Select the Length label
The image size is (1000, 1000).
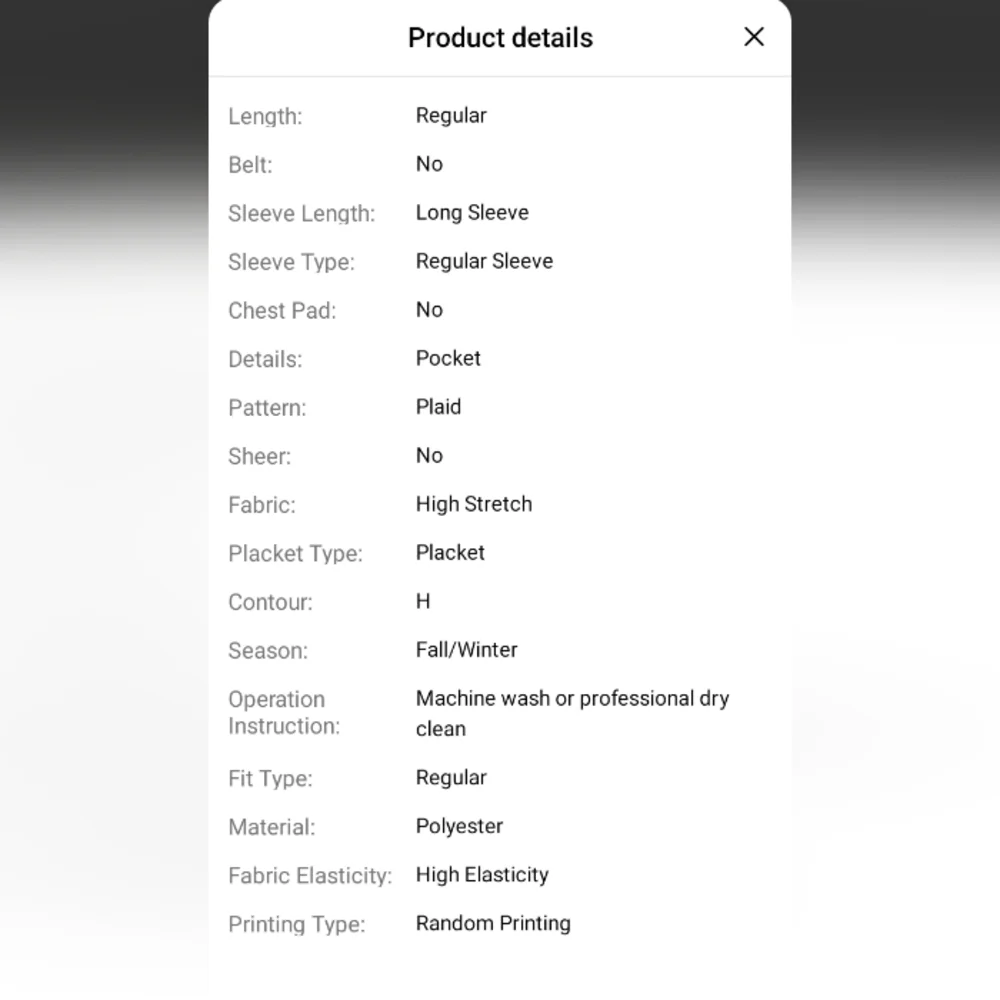coord(265,116)
